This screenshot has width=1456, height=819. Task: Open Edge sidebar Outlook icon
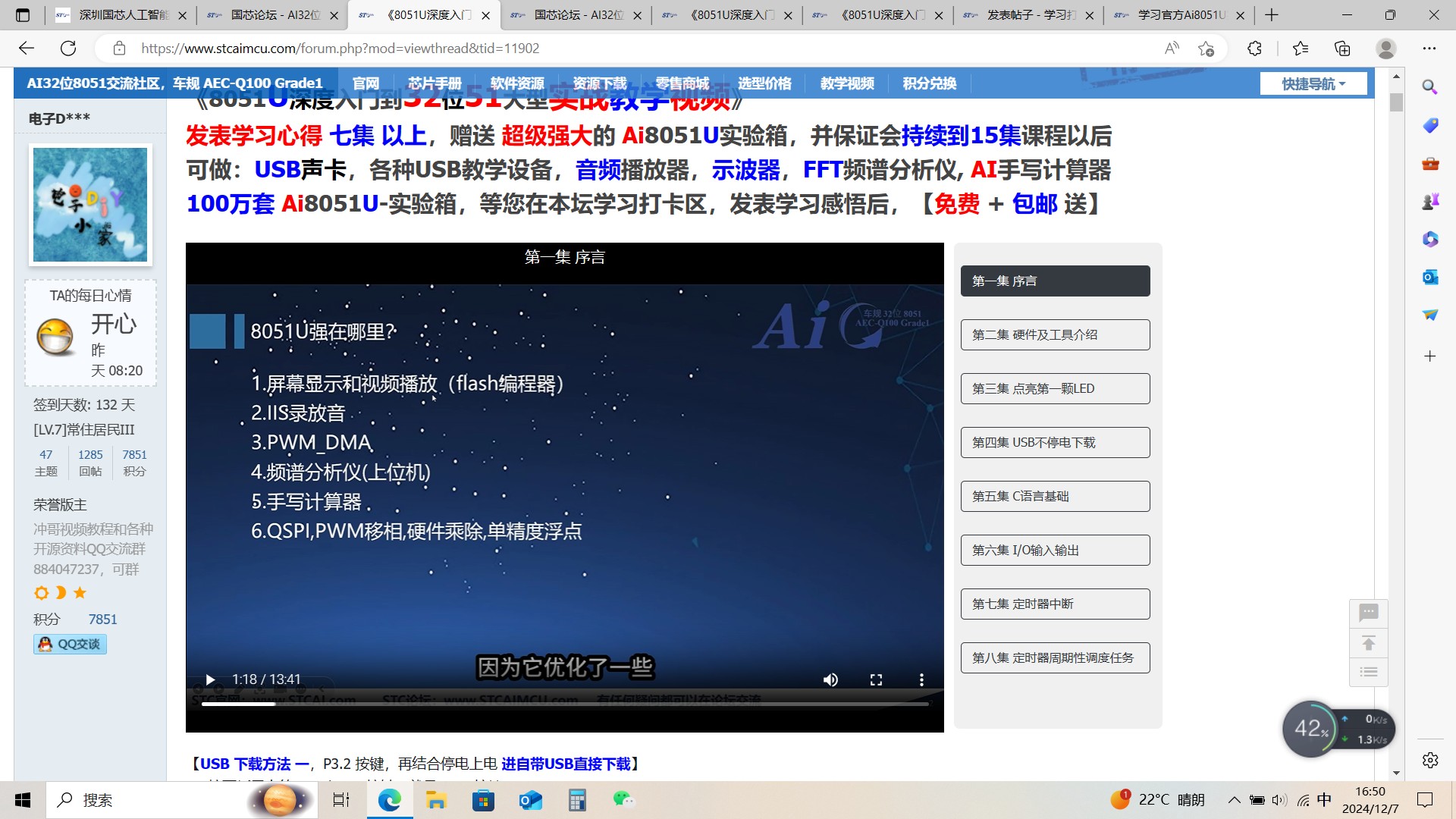tap(1429, 277)
